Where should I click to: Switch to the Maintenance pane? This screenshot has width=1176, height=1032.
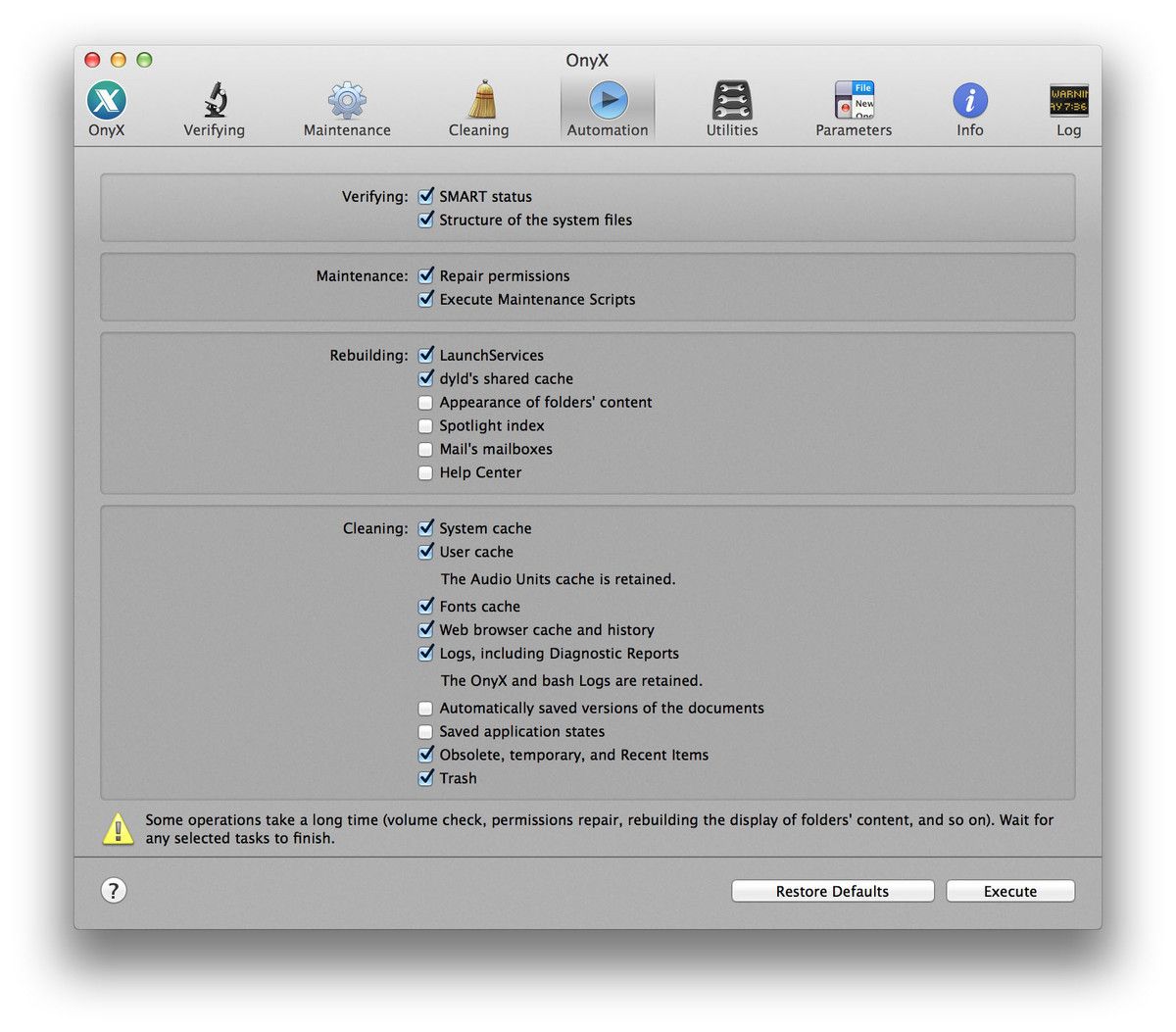(346, 108)
